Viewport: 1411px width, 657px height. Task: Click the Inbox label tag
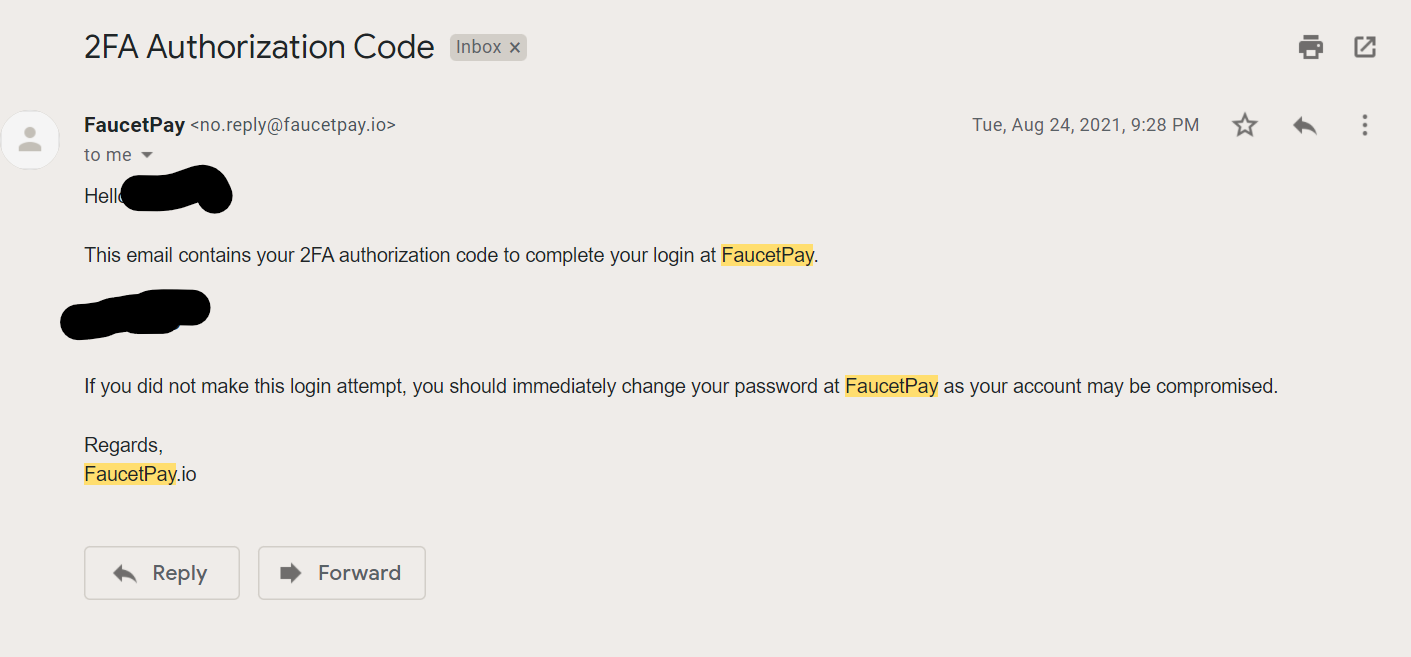point(479,47)
